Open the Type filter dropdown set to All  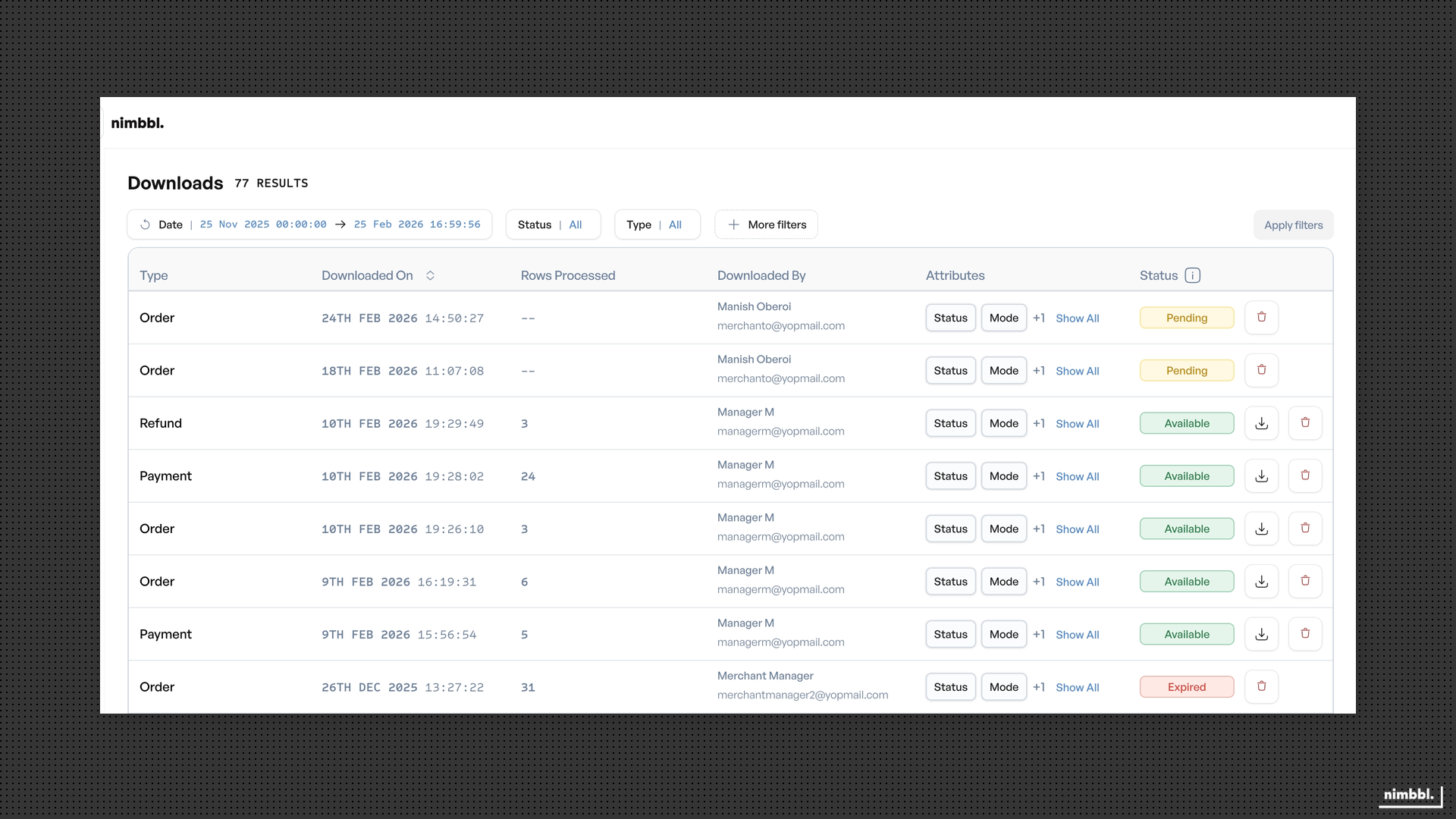pos(657,224)
